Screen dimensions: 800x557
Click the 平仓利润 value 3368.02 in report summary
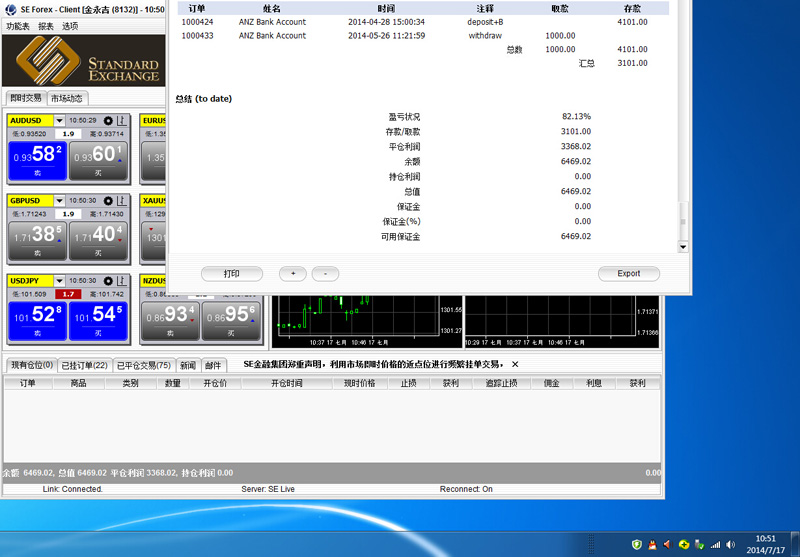coord(576,146)
